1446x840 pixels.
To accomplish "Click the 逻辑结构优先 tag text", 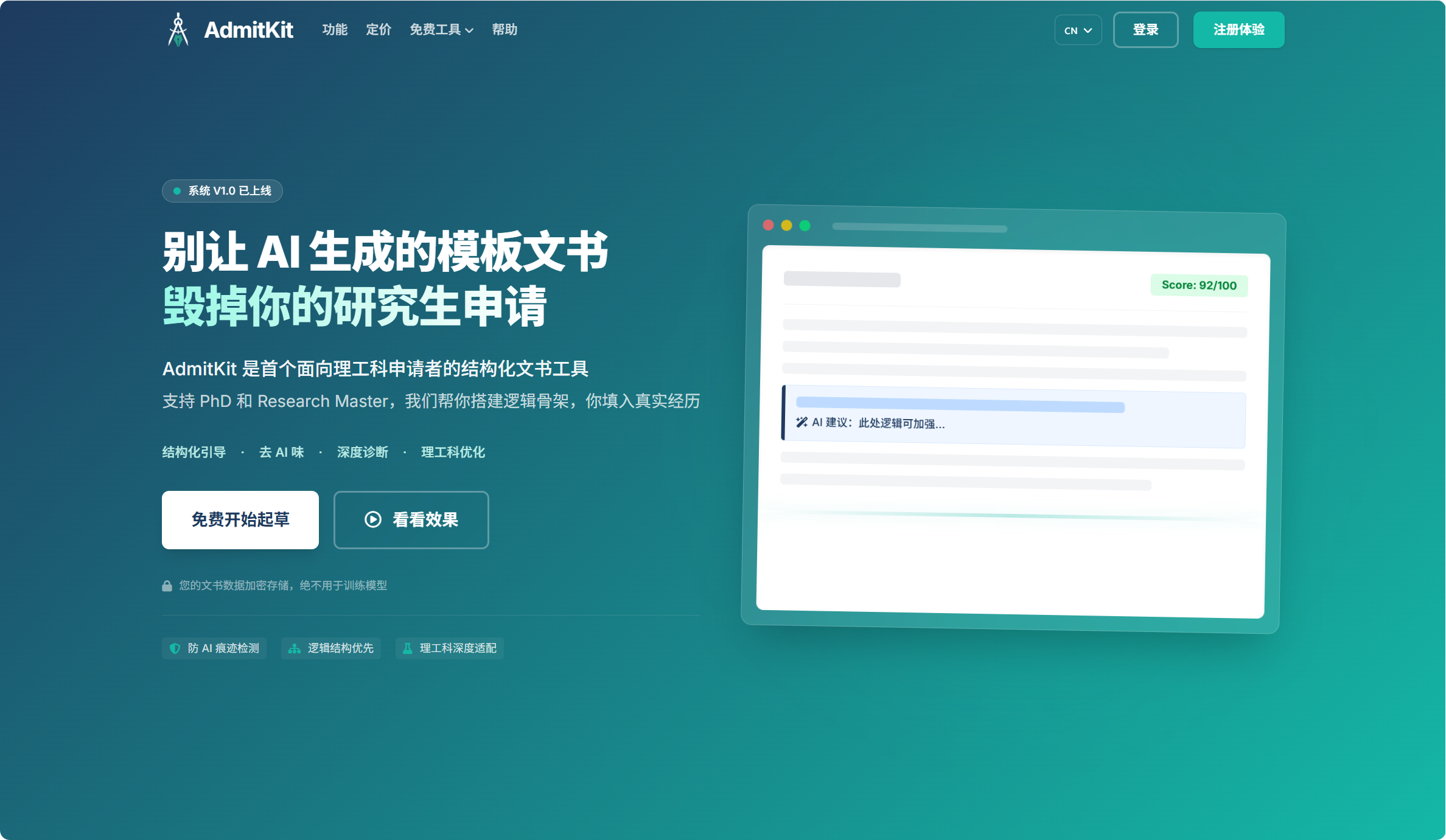I will point(341,648).
